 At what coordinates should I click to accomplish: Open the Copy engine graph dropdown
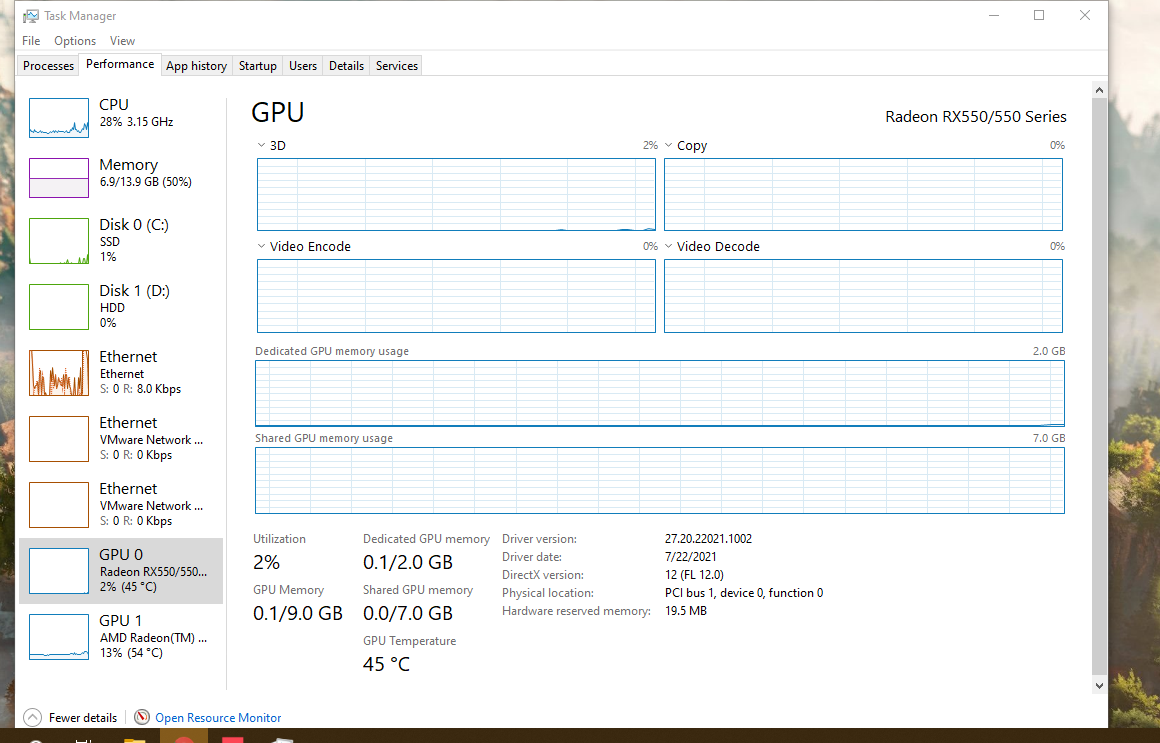668,145
